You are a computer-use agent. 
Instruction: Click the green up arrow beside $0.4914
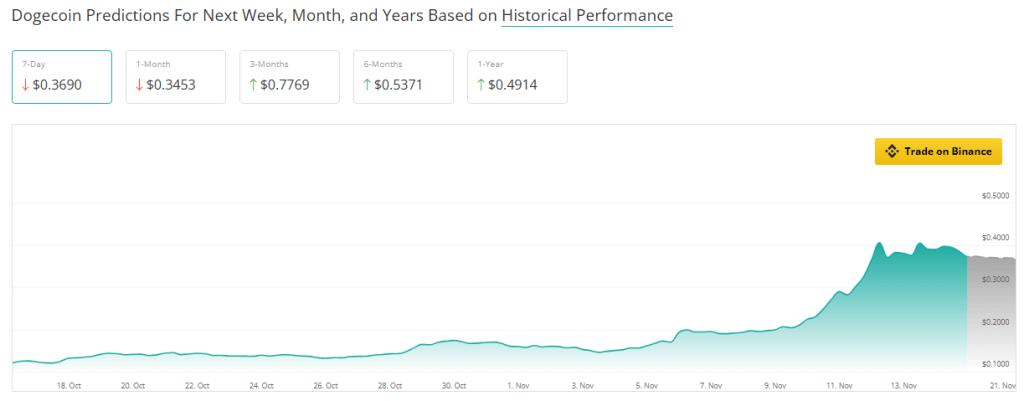point(482,85)
